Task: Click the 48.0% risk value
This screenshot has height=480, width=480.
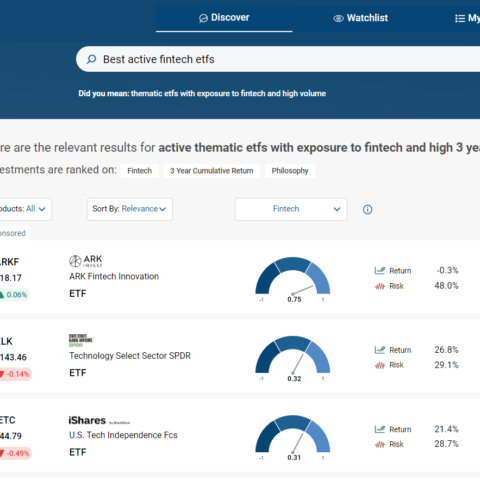Action: coord(446,286)
